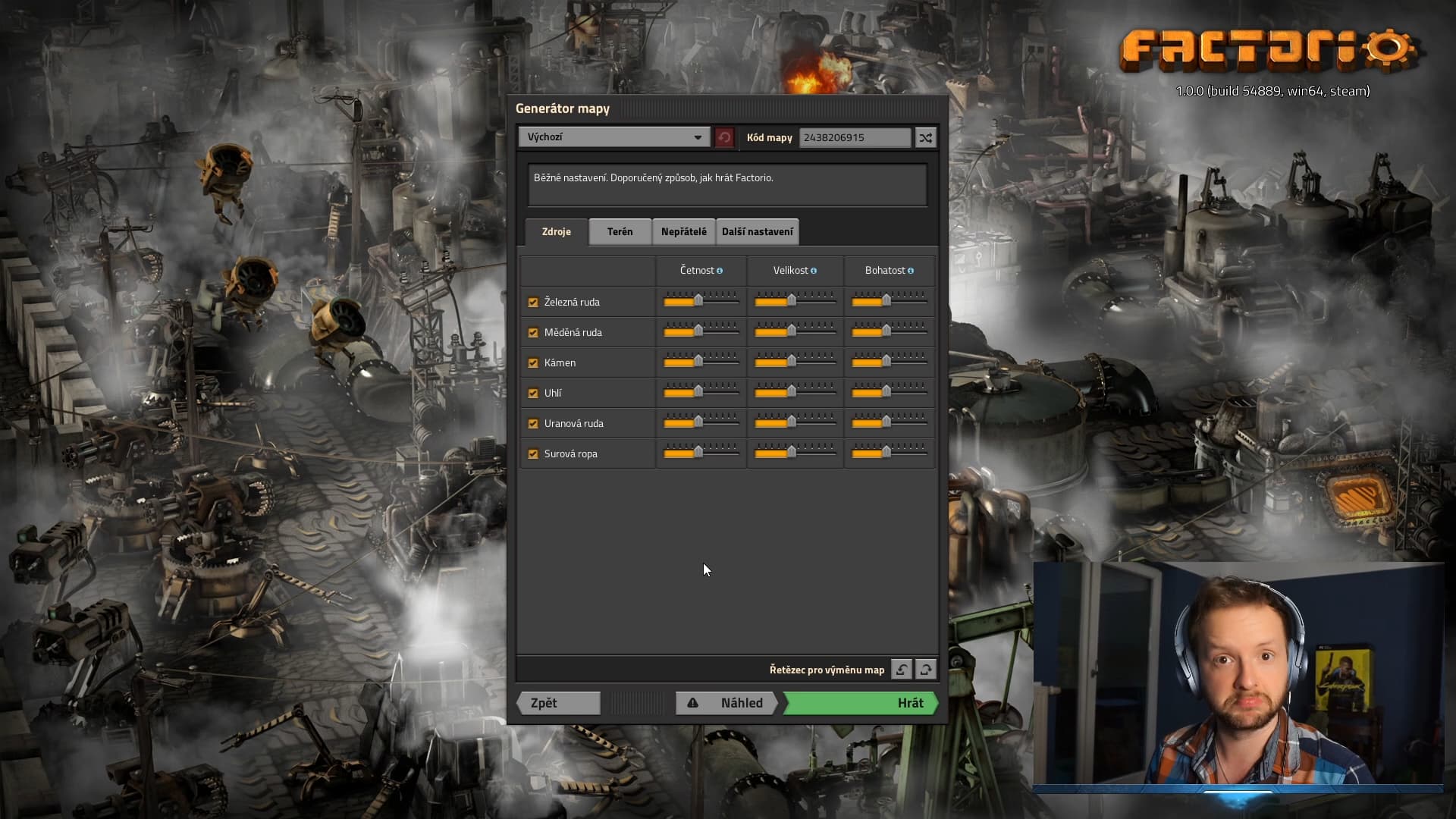This screenshot has height=819, width=1456.
Task: Click the info icon next to Četnost
Action: click(720, 271)
